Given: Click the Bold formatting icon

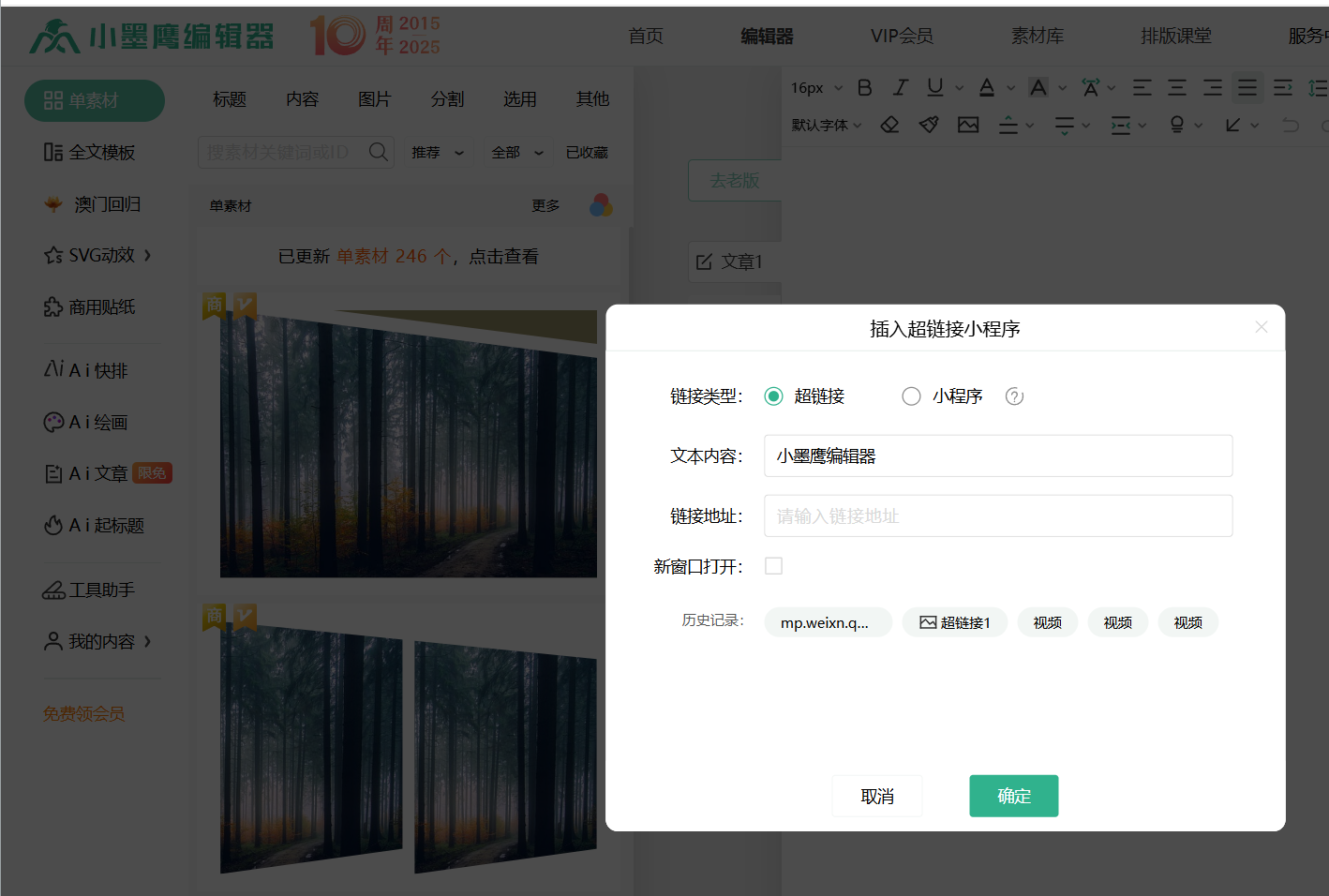Looking at the screenshot, I should point(864,88).
